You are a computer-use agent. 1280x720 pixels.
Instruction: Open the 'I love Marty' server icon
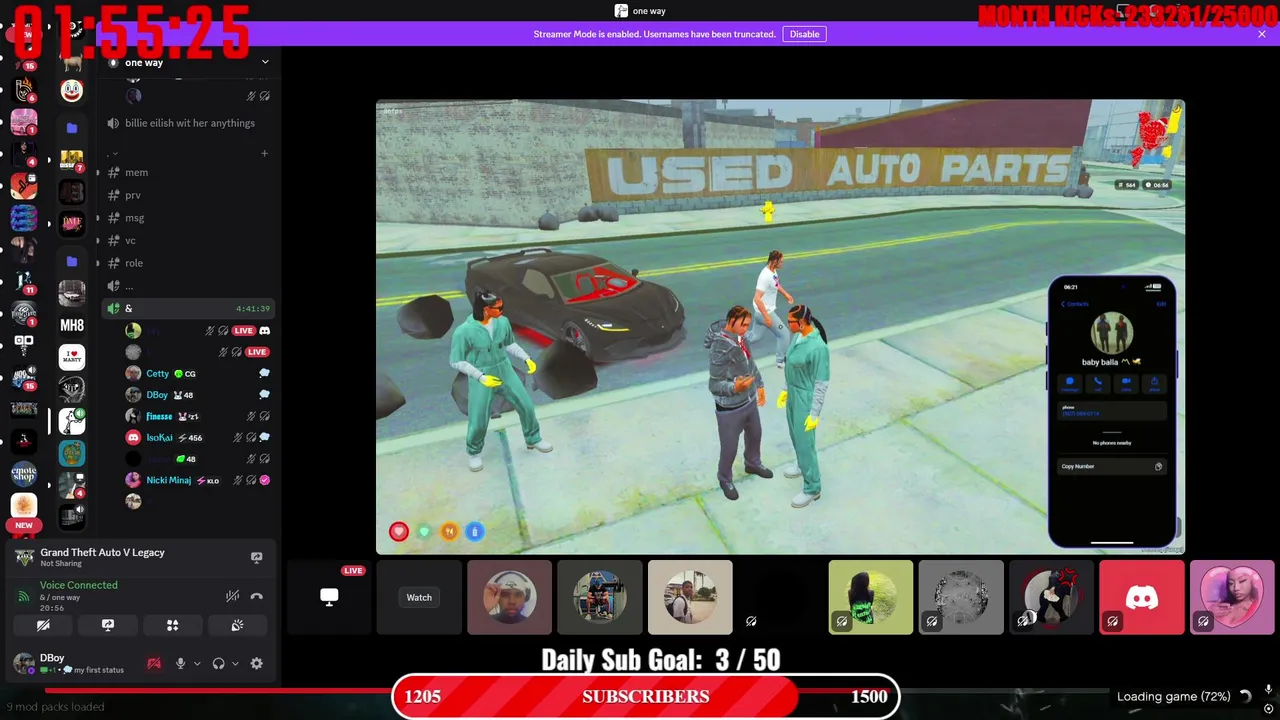click(72, 357)
